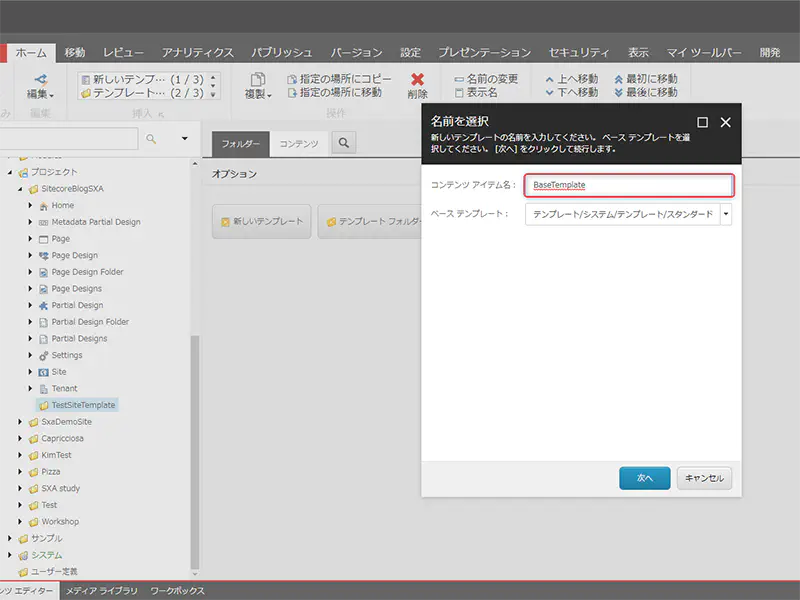Open the アナリティクス ribbon tab
This screenshot has width=800, height=600.
(x=197, y=53)
